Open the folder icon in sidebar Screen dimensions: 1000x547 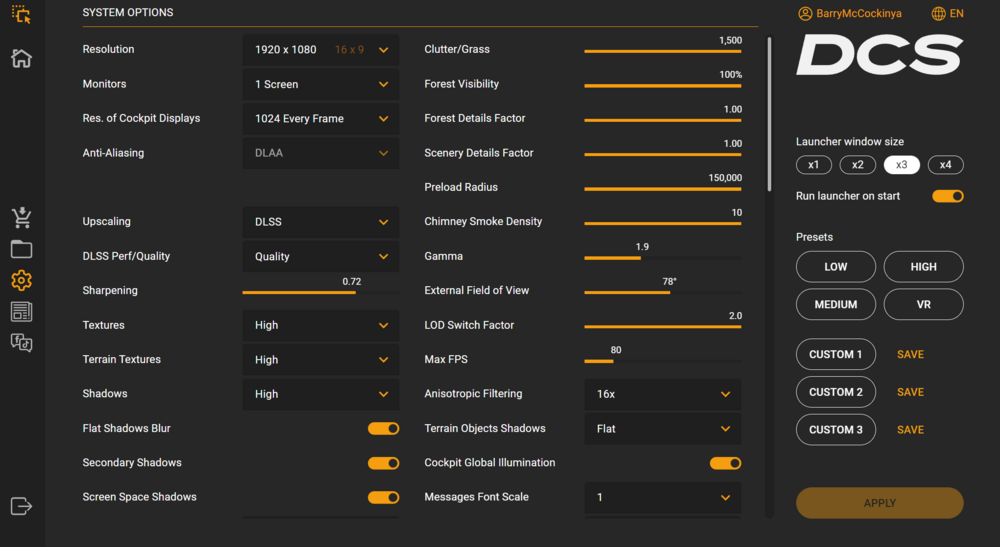click(21, 249)
